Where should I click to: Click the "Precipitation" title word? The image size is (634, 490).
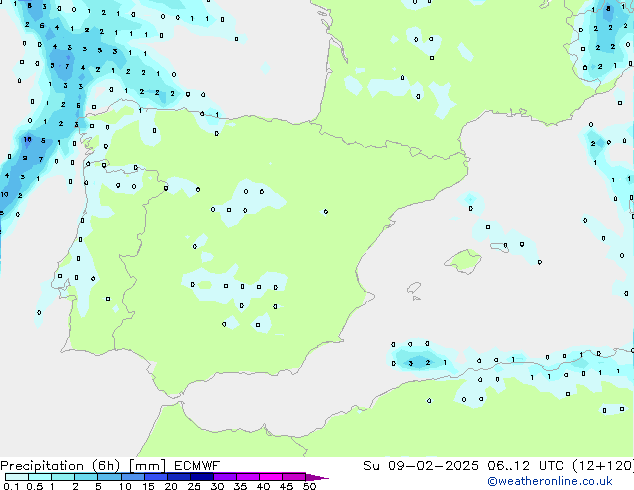tap(42, 466)
